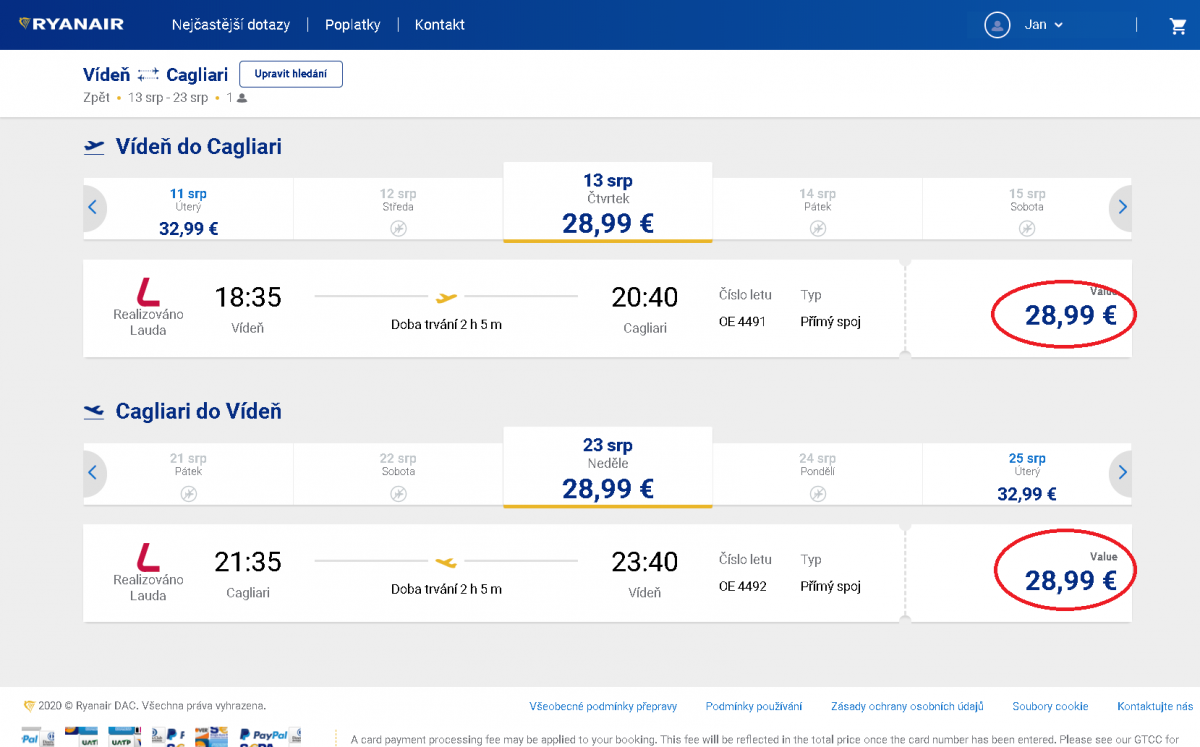Open the shopping cart icon
1200x747 pixels.
click(1177, 26)
